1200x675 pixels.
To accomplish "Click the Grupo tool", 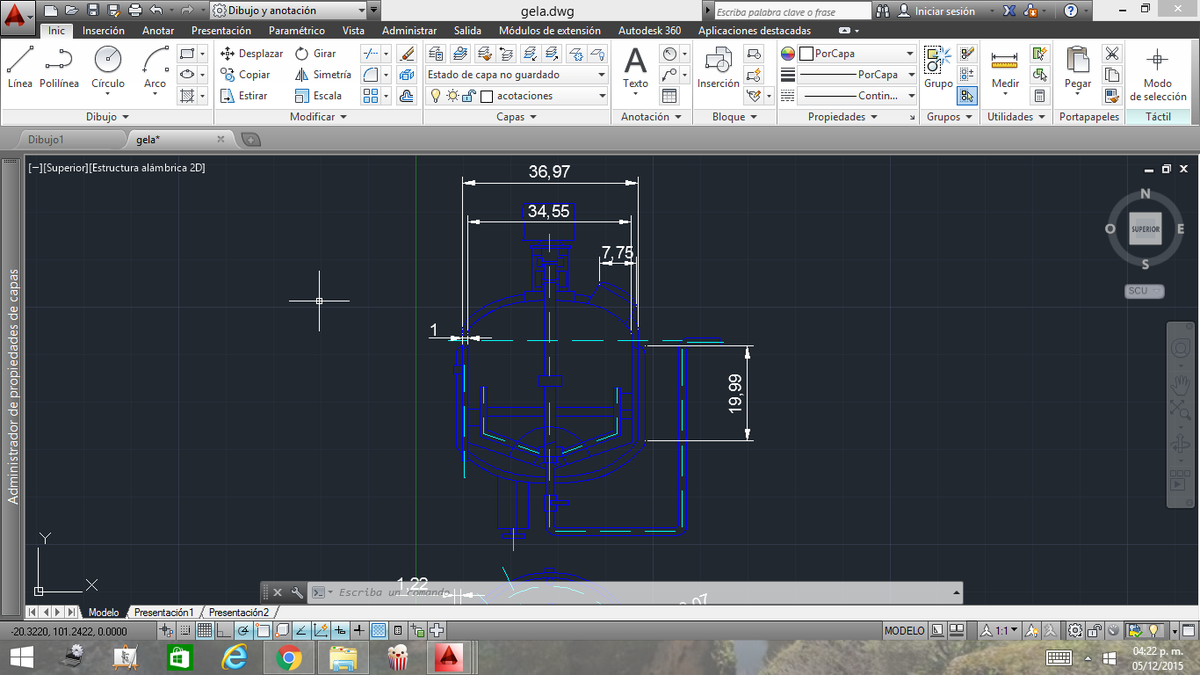I will [x=938, y=68].
